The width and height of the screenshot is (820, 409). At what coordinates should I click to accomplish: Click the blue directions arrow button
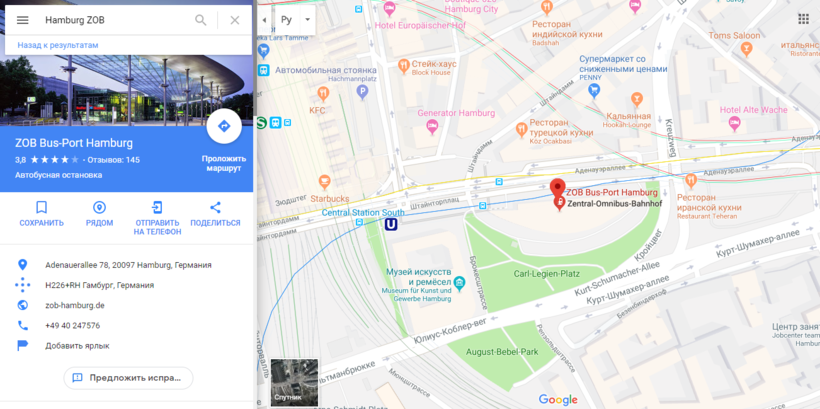tap(224, 126)
